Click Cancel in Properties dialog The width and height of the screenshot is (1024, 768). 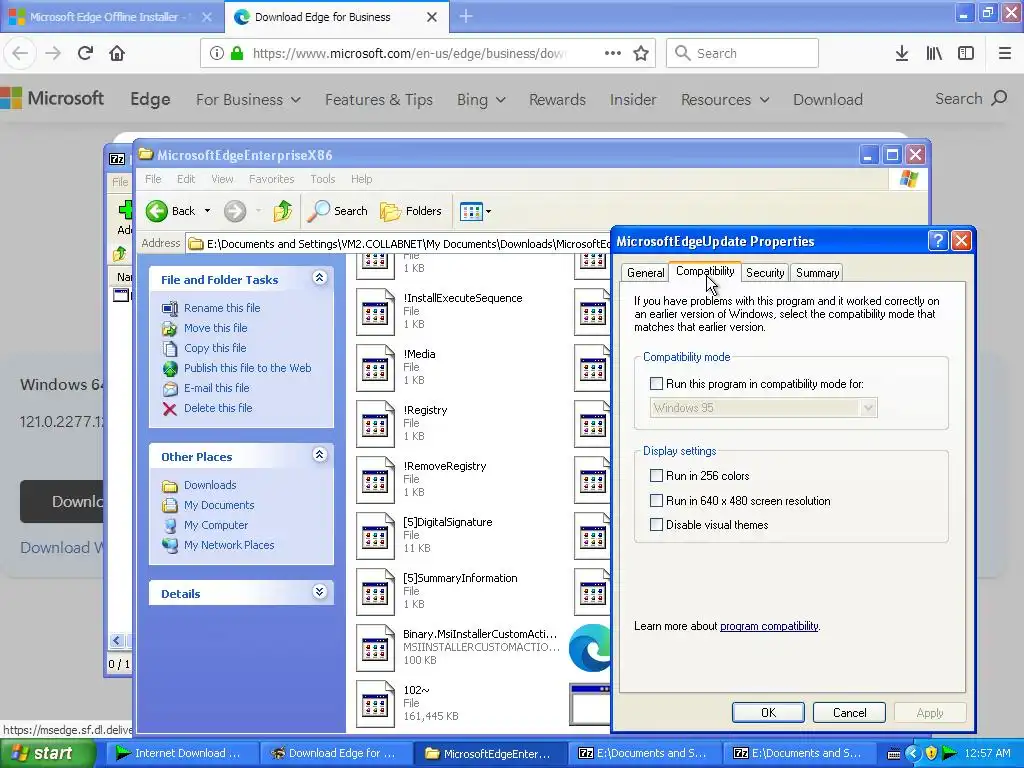[x=849, y=712]
